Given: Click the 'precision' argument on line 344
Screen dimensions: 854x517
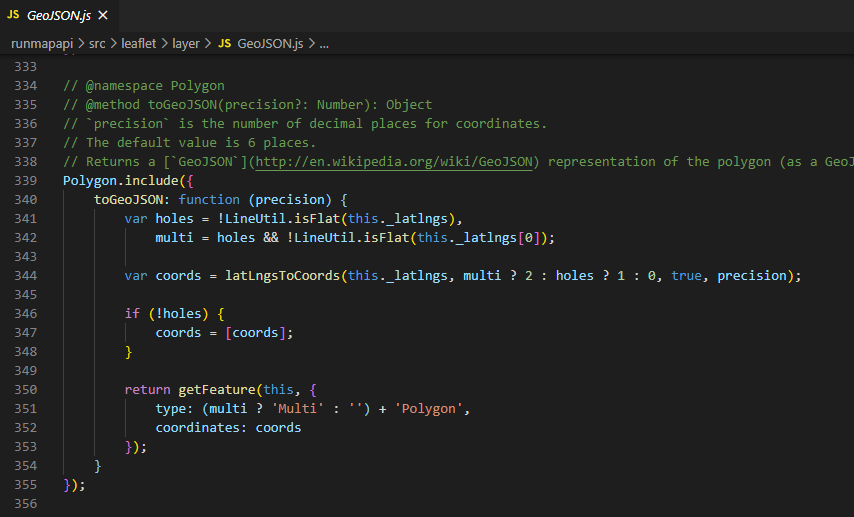Looking at the screenshot, I should [x=752, y=276].
